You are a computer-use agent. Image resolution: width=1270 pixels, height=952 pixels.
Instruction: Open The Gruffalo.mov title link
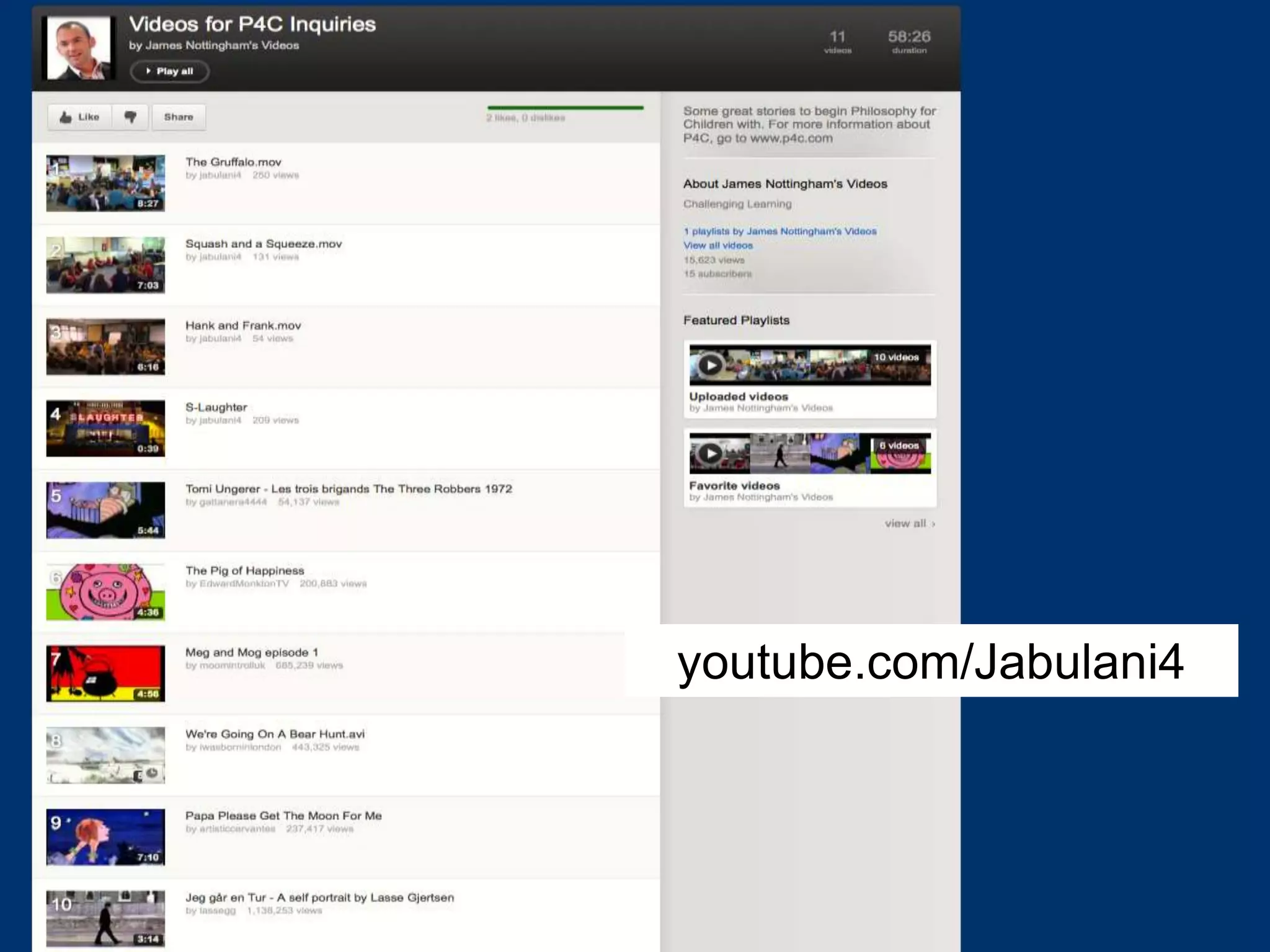(233, 162)
